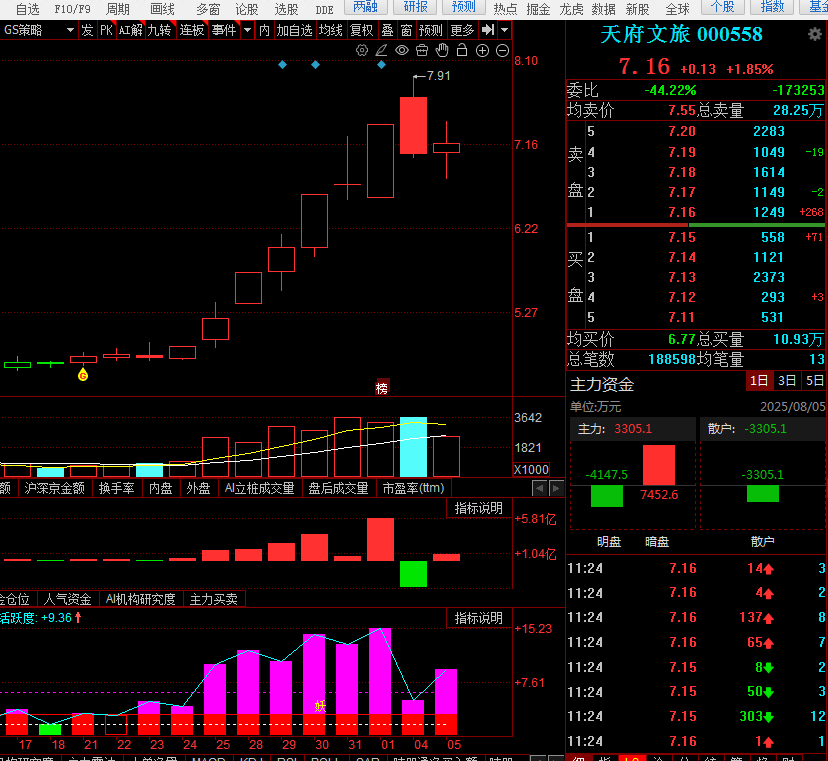Select 5日 capital flow period
Viewport: 828px width, 761px height.
814,380
